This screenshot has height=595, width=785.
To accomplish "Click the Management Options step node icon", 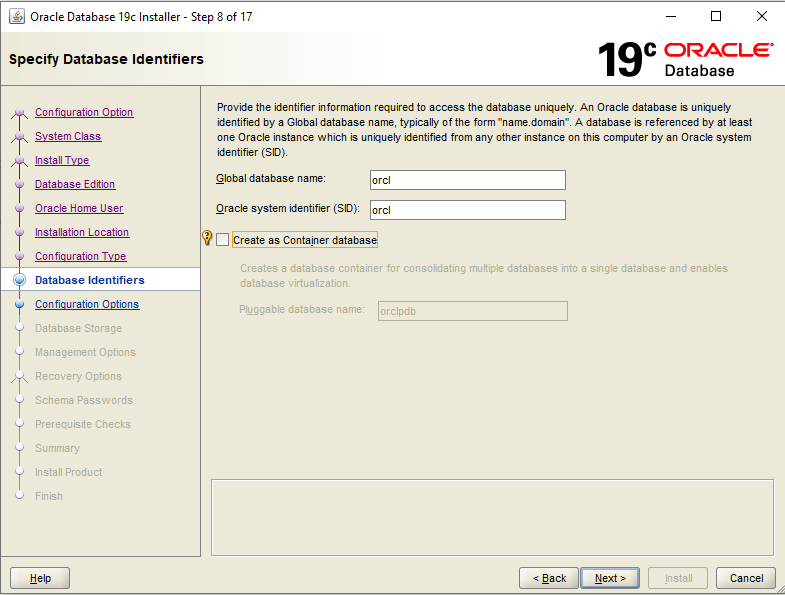I will tap(20, 351).
